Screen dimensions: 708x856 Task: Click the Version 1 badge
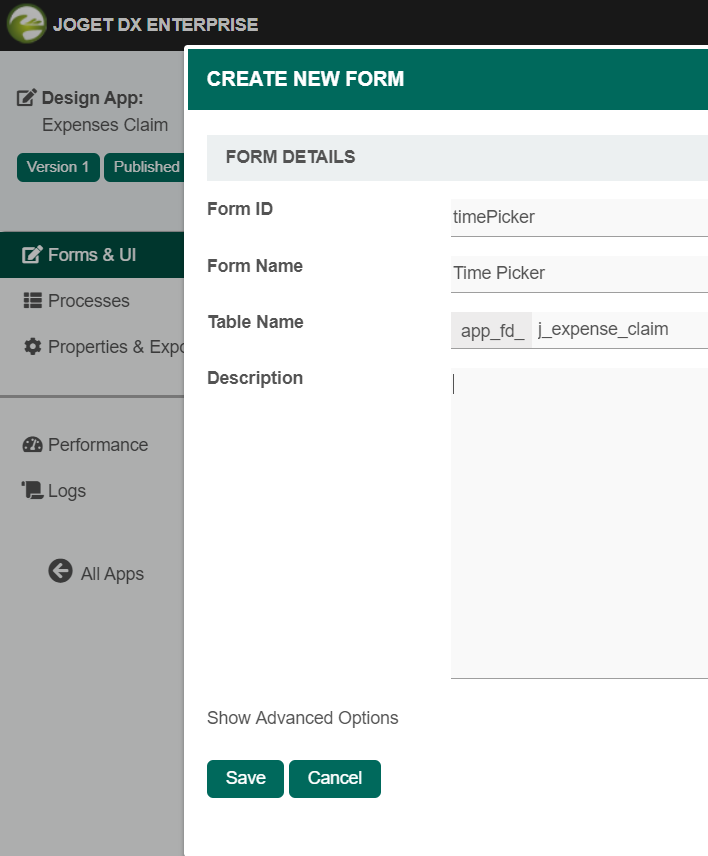(58, 167)
